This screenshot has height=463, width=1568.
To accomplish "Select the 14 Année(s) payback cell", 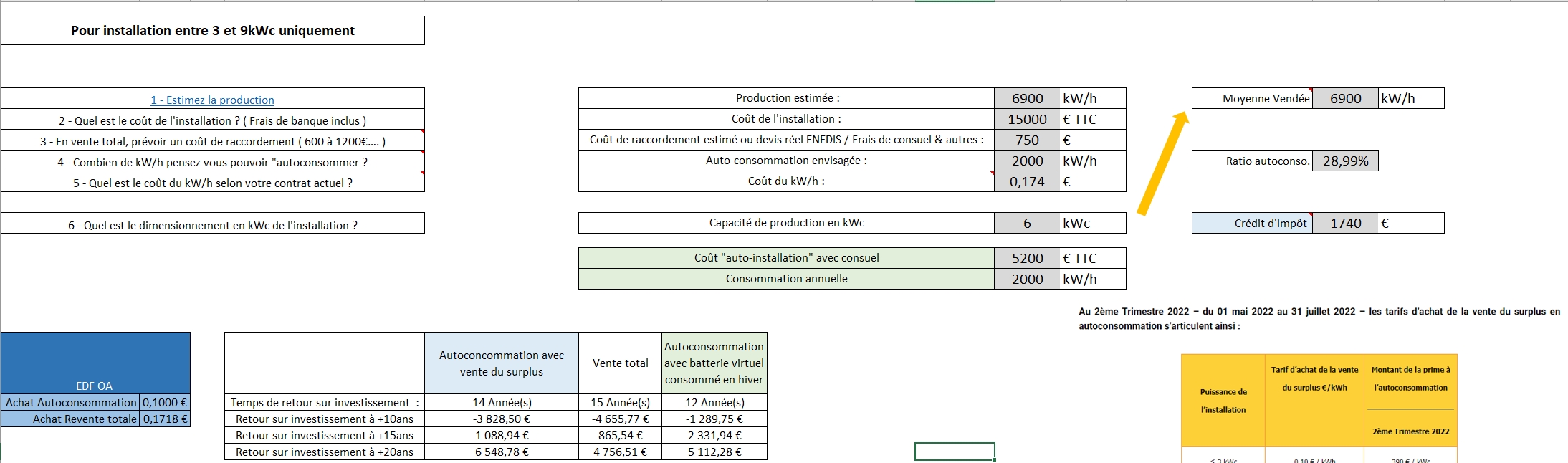I will (x=502, y=403).
